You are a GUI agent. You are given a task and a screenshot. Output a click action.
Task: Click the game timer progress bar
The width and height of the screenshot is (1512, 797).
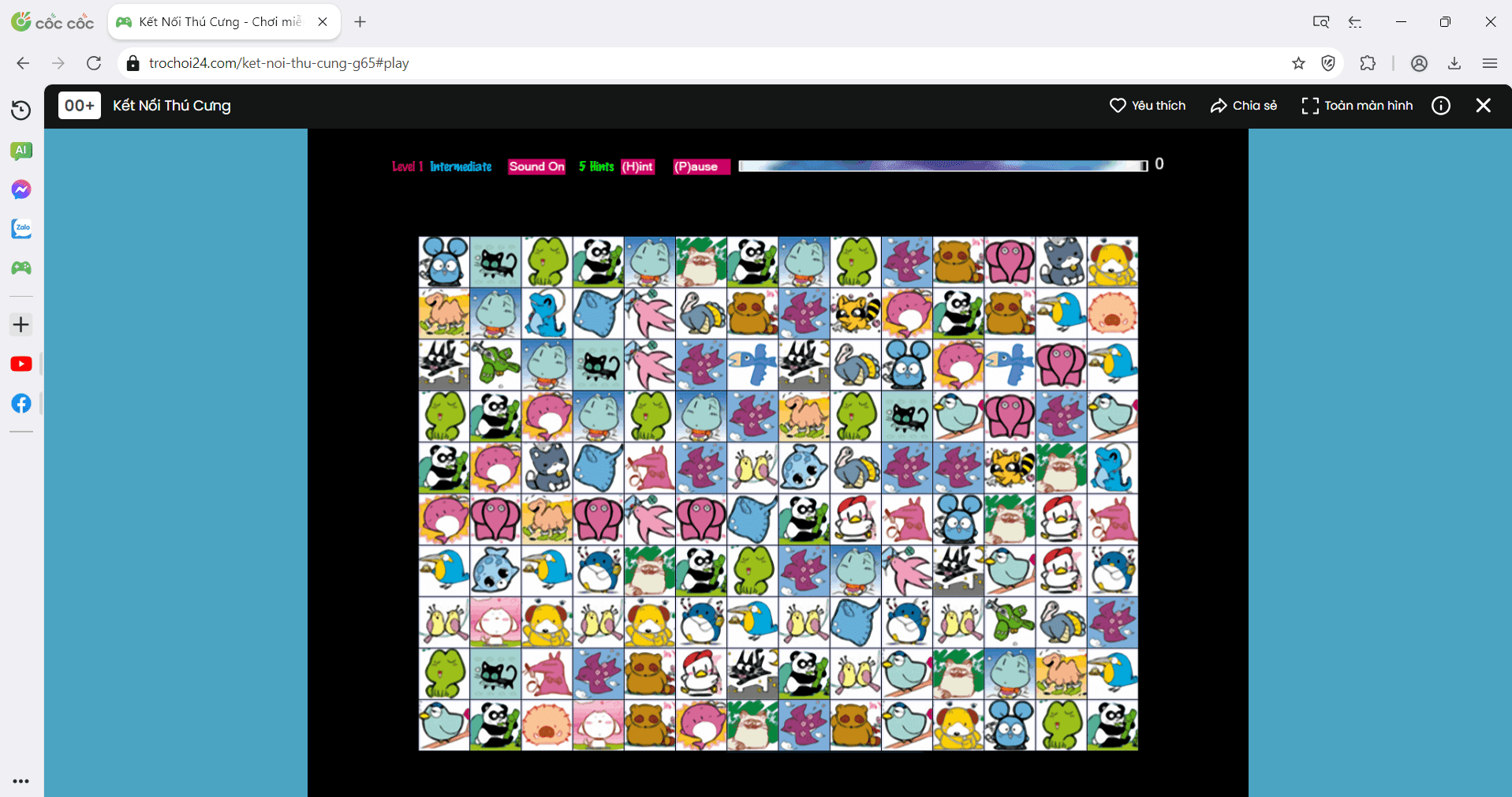pyautogui.click(x=943, y=166)
